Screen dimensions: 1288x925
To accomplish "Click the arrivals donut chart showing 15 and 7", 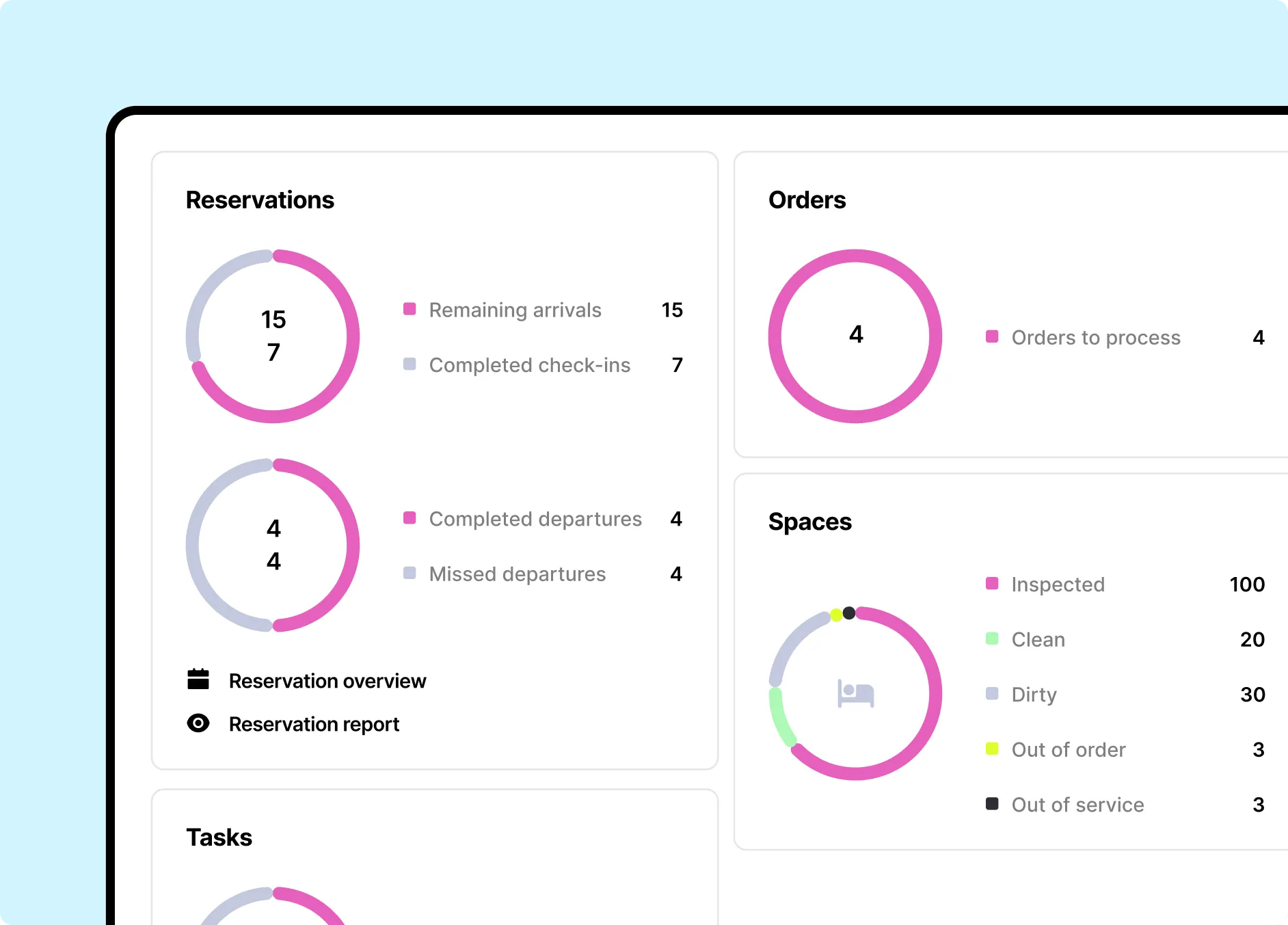I will click(x=273, y=336).
